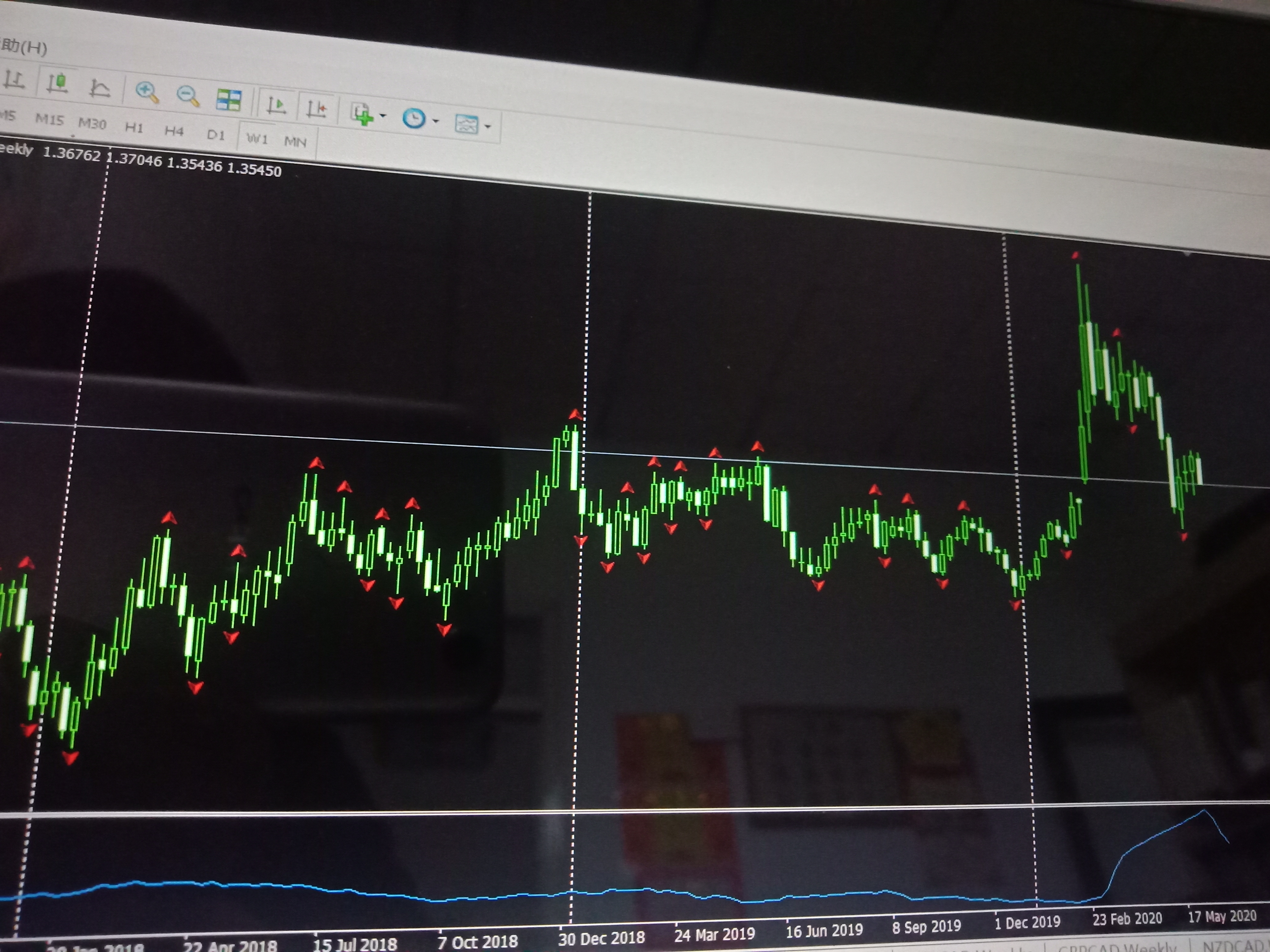1270x952 pixels.
Task: Click the 30 Dec 2018 date label
Action: click(601, 938)
